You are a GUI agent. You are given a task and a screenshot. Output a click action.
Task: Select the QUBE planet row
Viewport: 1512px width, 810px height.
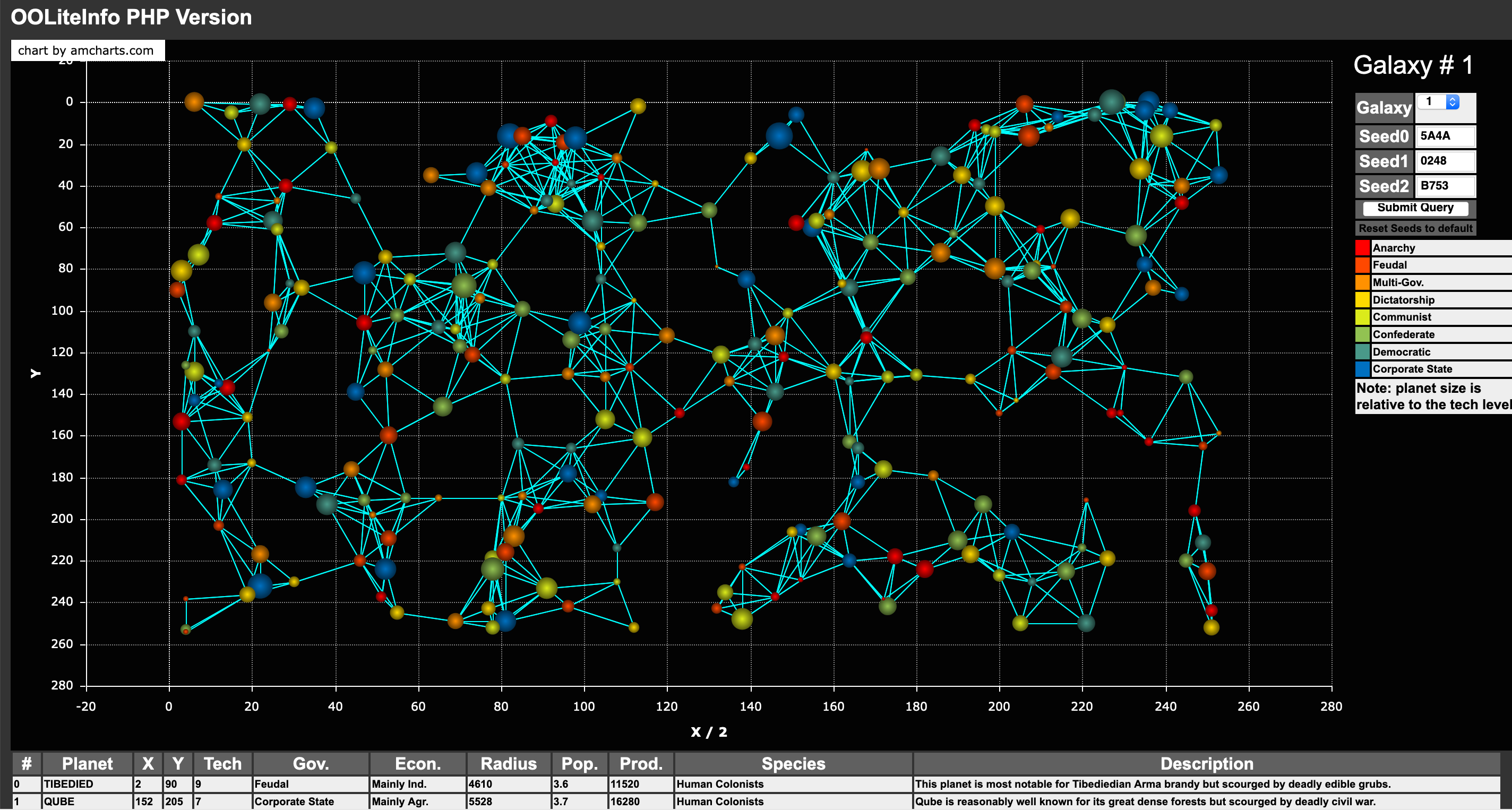click(59, 802)
